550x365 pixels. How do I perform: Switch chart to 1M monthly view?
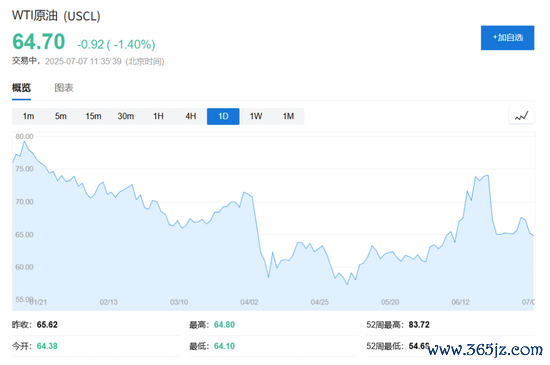(288, 116)
